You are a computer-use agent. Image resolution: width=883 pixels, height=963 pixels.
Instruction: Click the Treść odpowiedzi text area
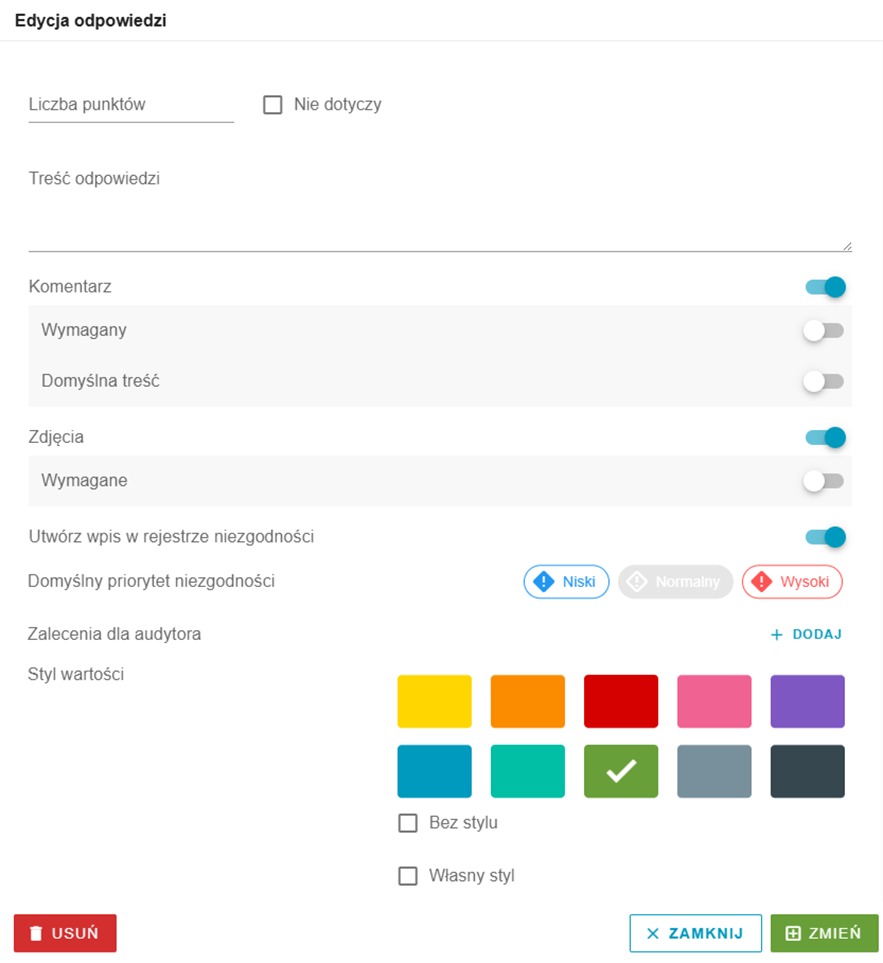440,209
